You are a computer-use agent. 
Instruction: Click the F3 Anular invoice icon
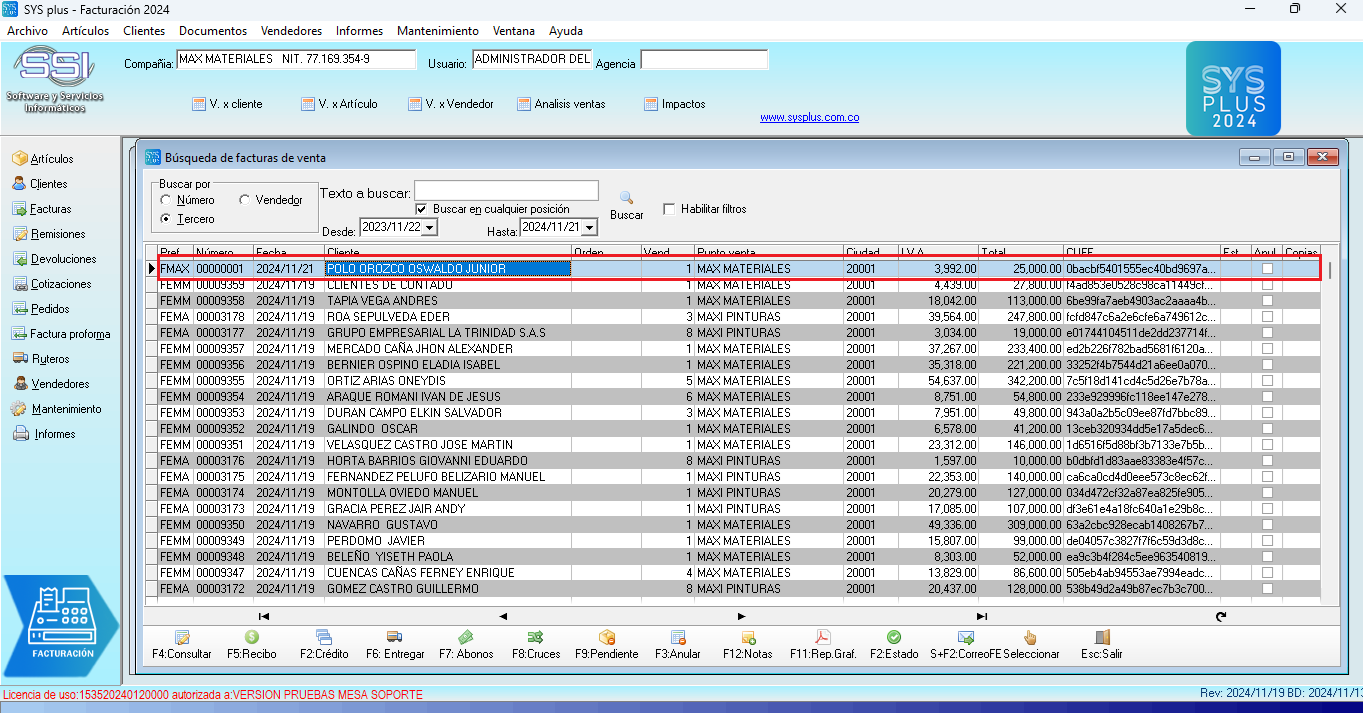678,638
